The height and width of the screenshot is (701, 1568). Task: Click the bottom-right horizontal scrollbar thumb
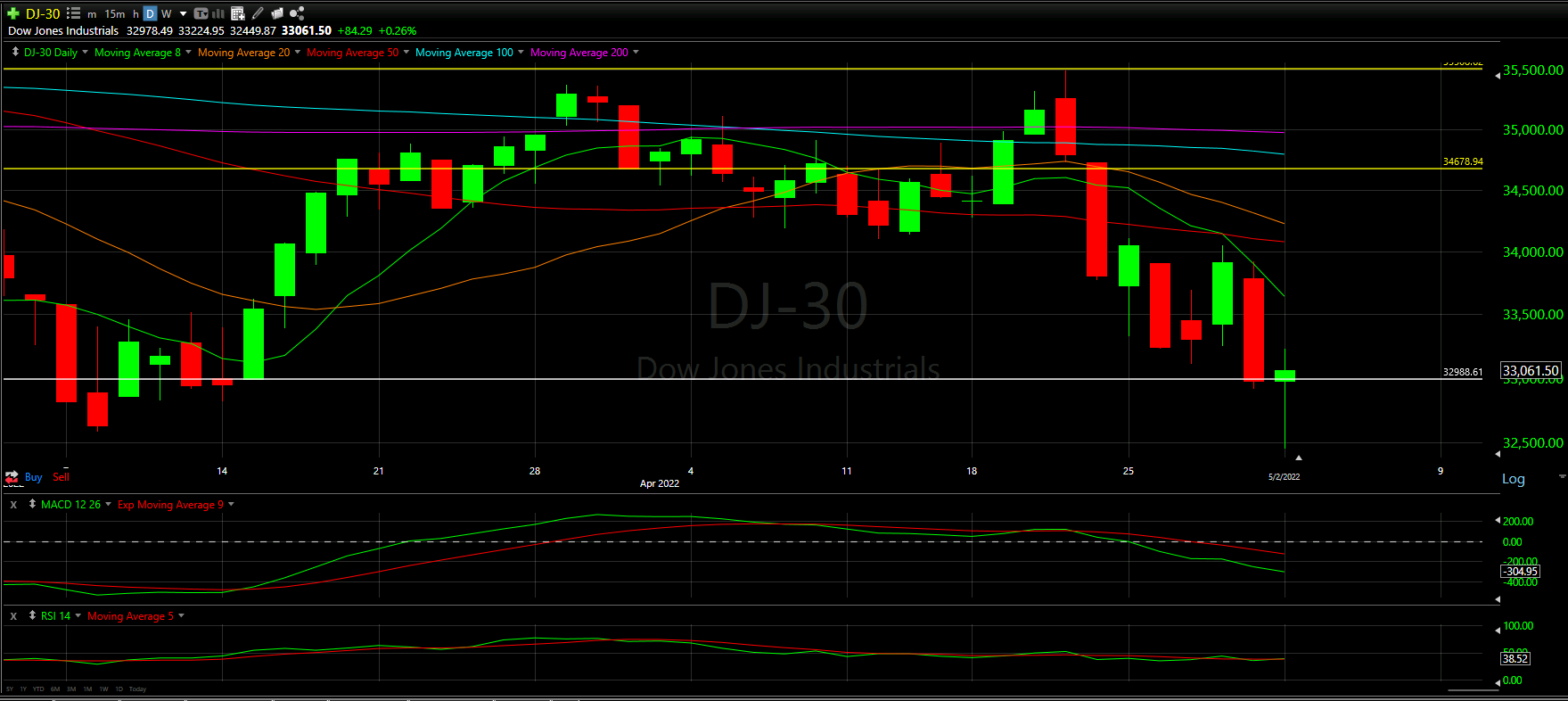point(1473,690)
